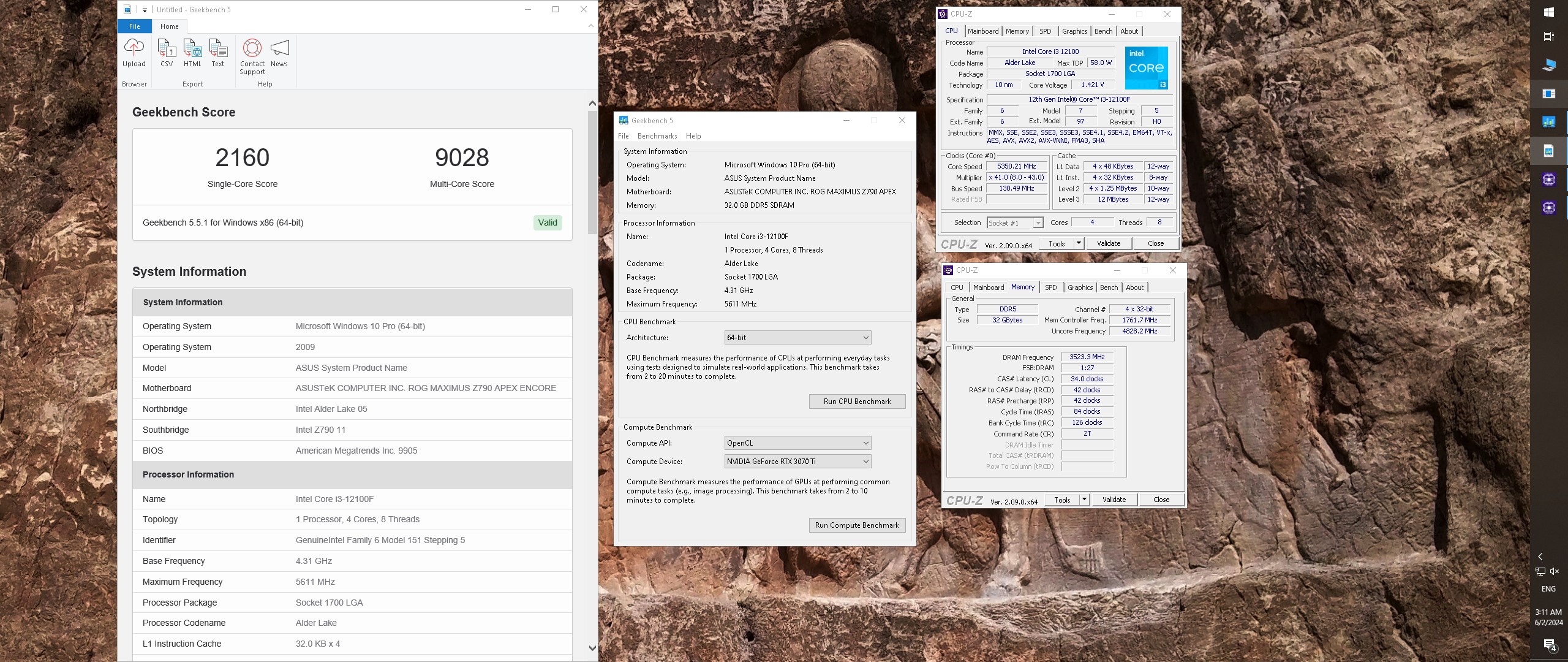Click the BIOS American Megatrends 9905 value
The width and height of the screenshot is (1568, 662).
click(356, 451)
